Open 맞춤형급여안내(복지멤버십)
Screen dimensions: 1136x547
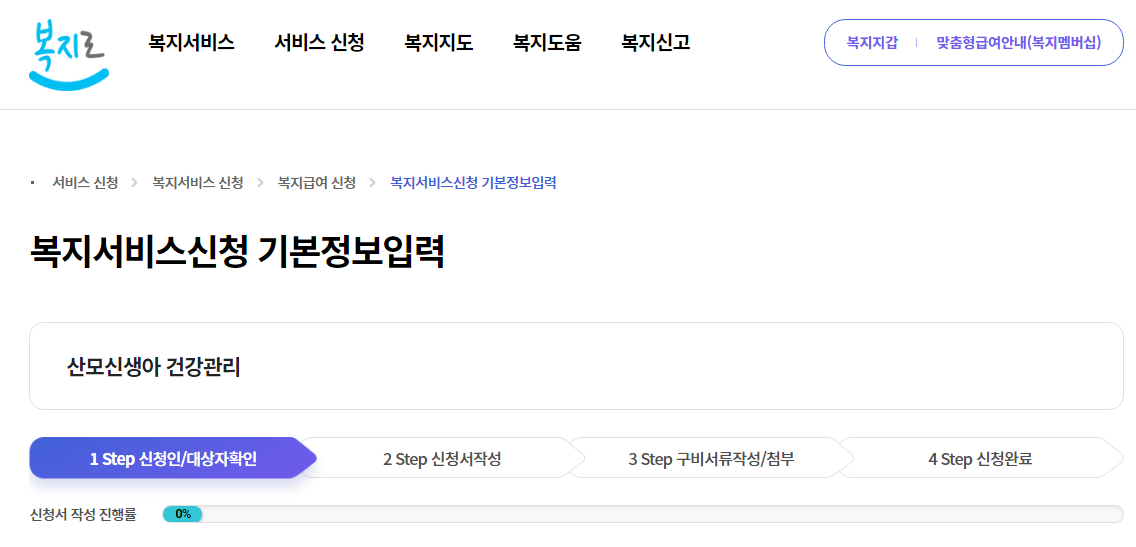click(x=1018, y=43)
